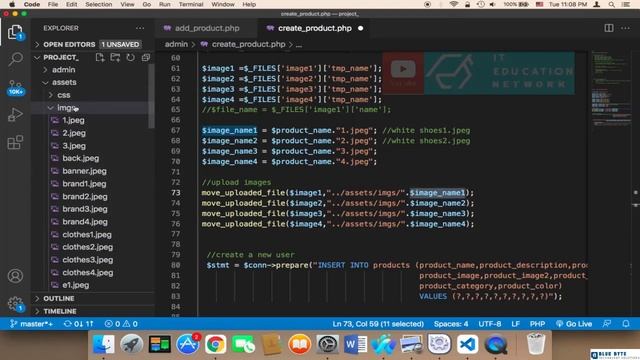Screen dimensions: 640x360
Task: Refresh the explorer tree
Action: (x=131, y=58)
